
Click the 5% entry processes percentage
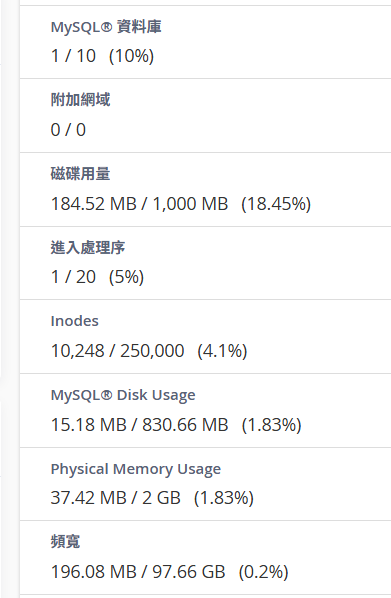[x=126, y=277]
